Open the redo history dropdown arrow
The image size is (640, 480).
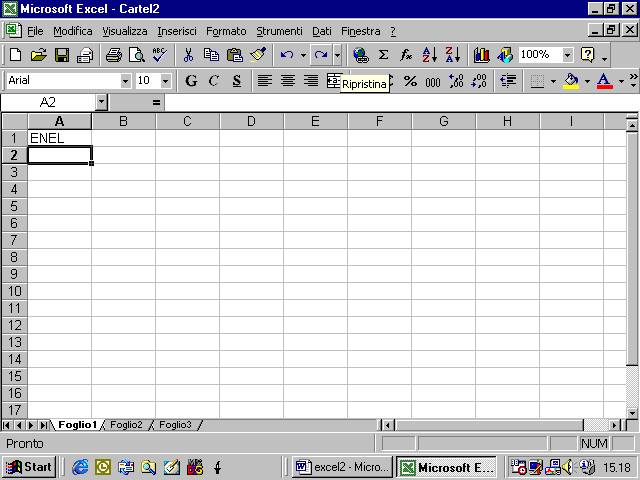338,54
